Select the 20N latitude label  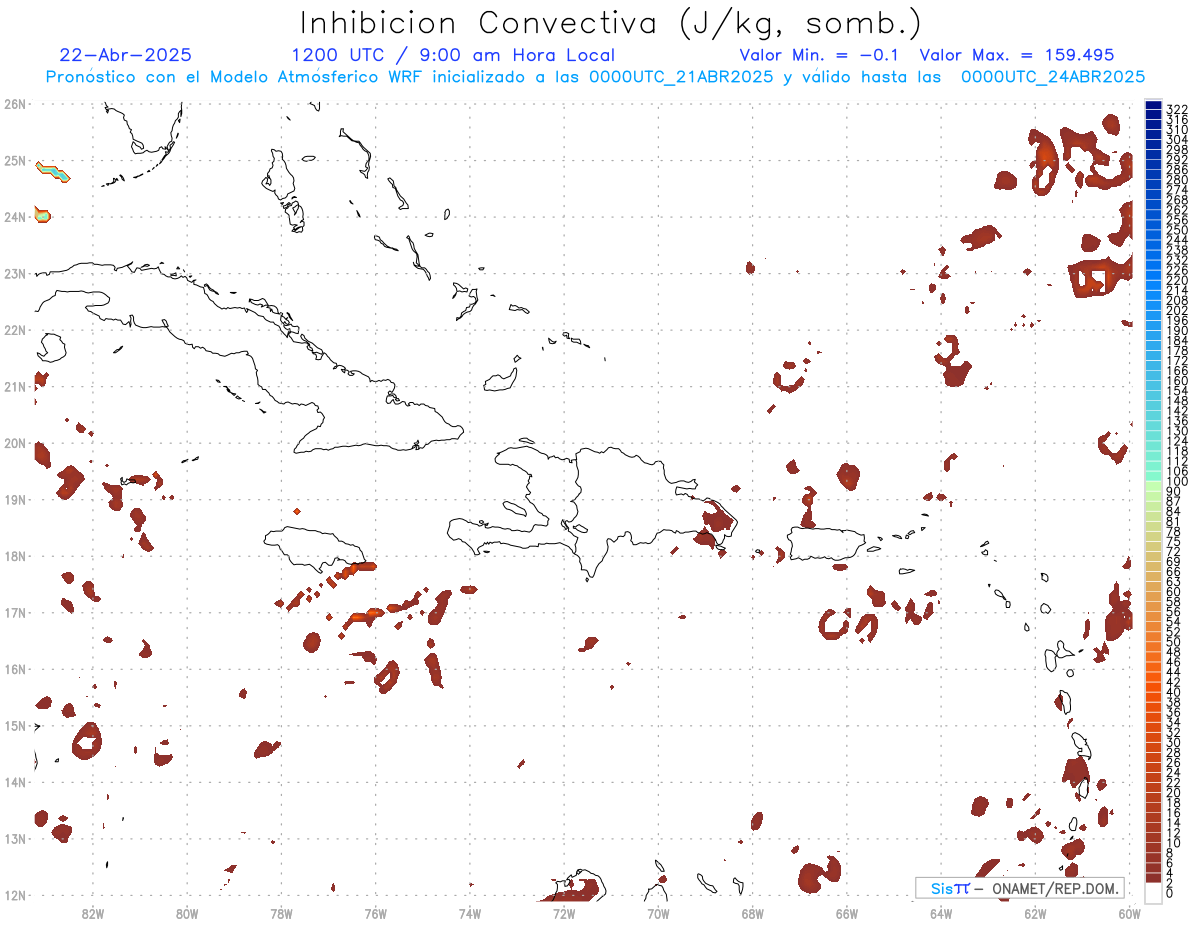coord(15,443)
